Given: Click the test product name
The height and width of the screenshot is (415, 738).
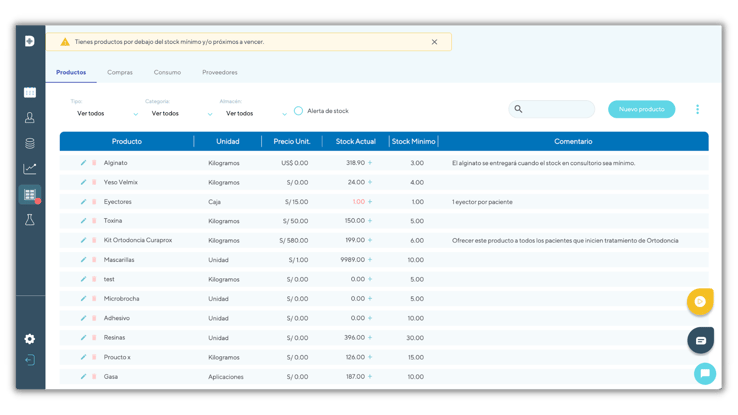Looking at the screenshot, I should [109, 279].
